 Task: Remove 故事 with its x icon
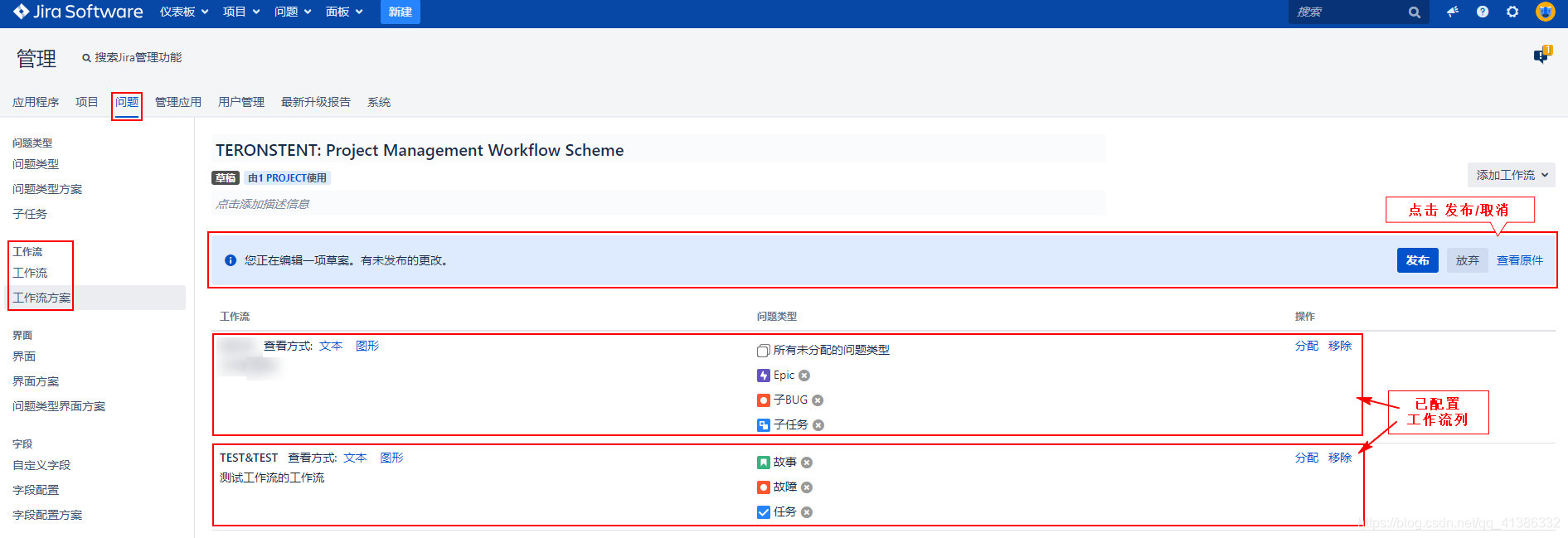pyautogui.click(x=807, y=463)
